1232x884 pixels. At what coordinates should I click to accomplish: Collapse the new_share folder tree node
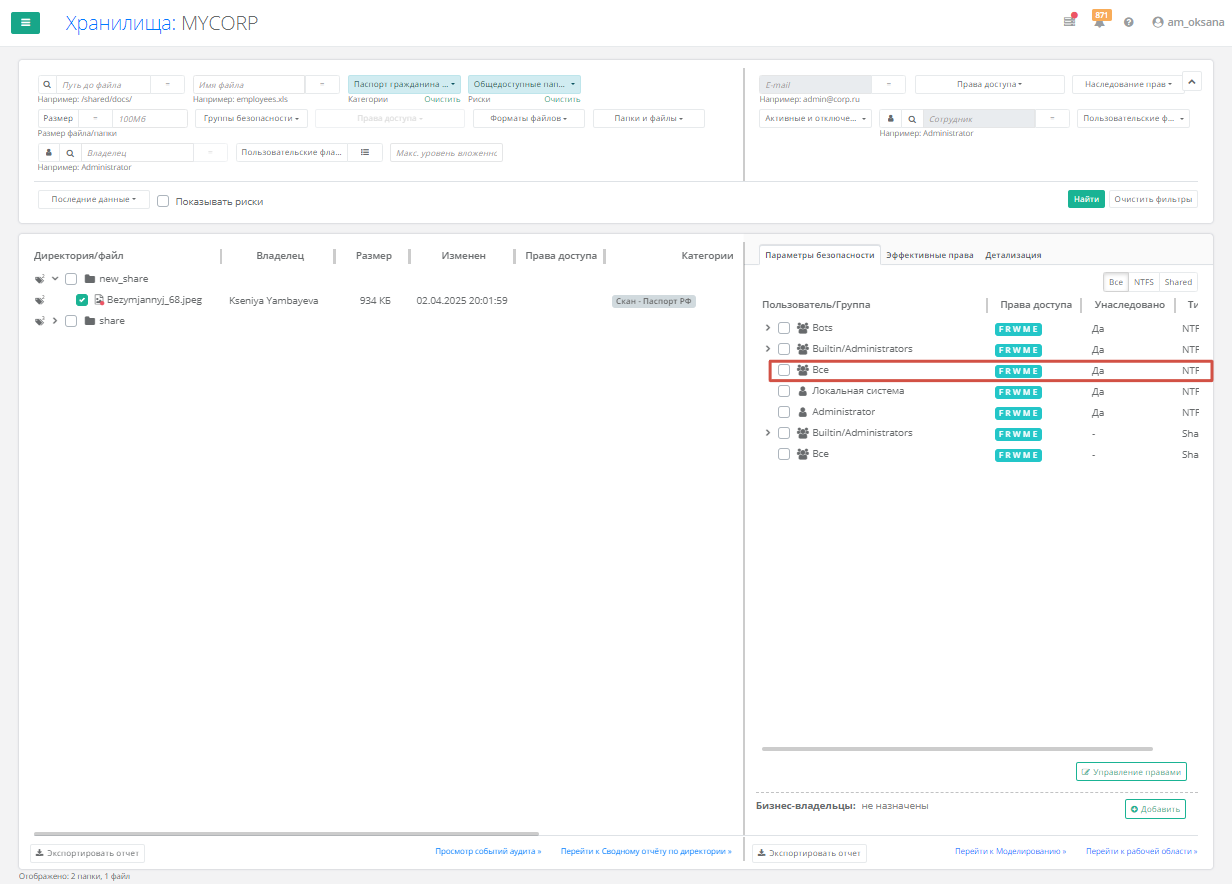pyautogui.click(x=56, y=279)
